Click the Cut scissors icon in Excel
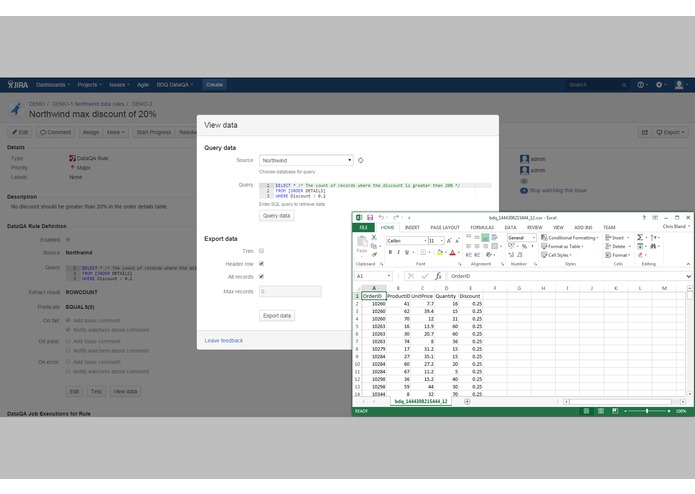The height and width of the screenshot is (494, 695). pos(374,237)
